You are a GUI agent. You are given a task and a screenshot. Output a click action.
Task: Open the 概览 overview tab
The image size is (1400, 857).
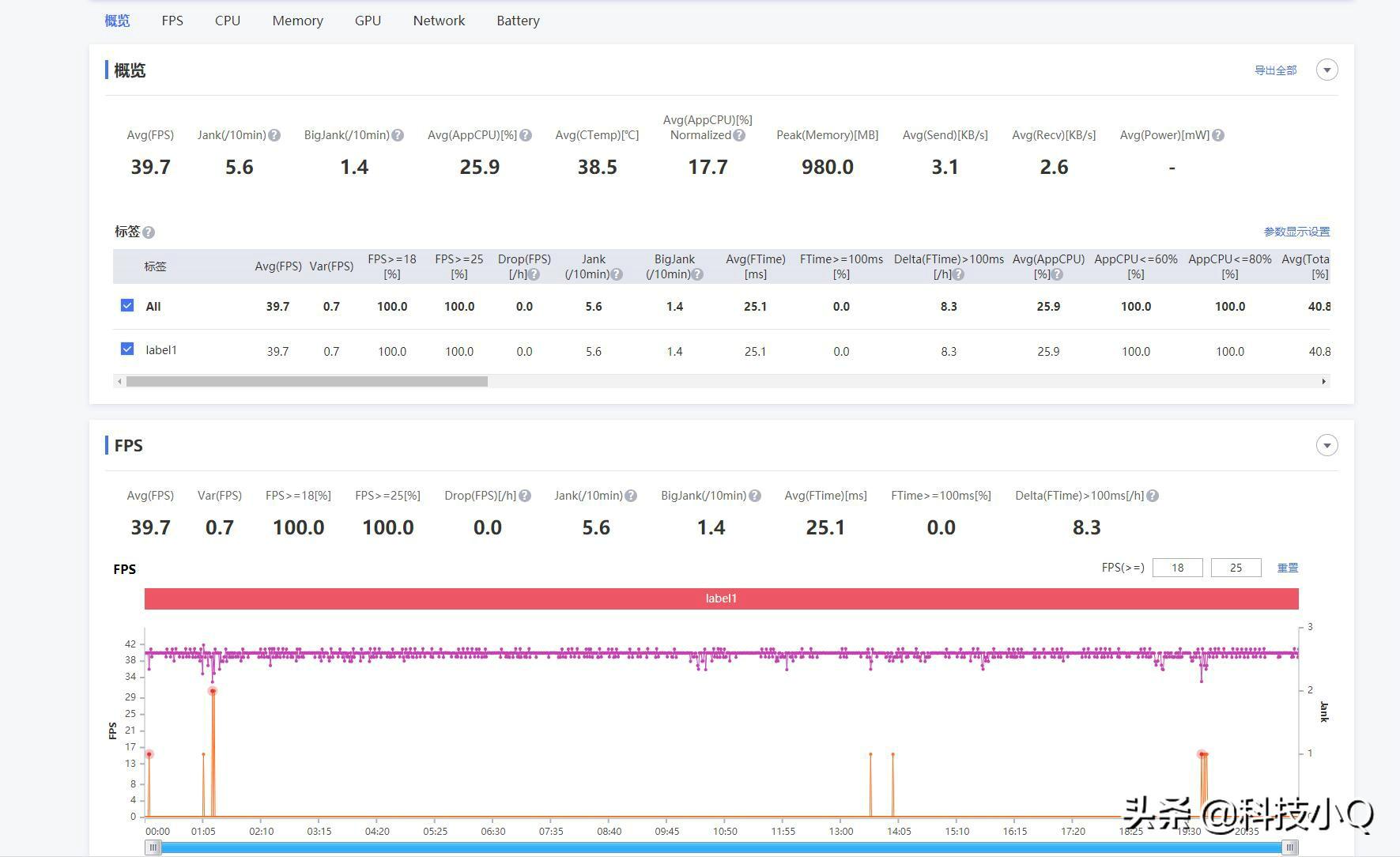click(117, 21)
